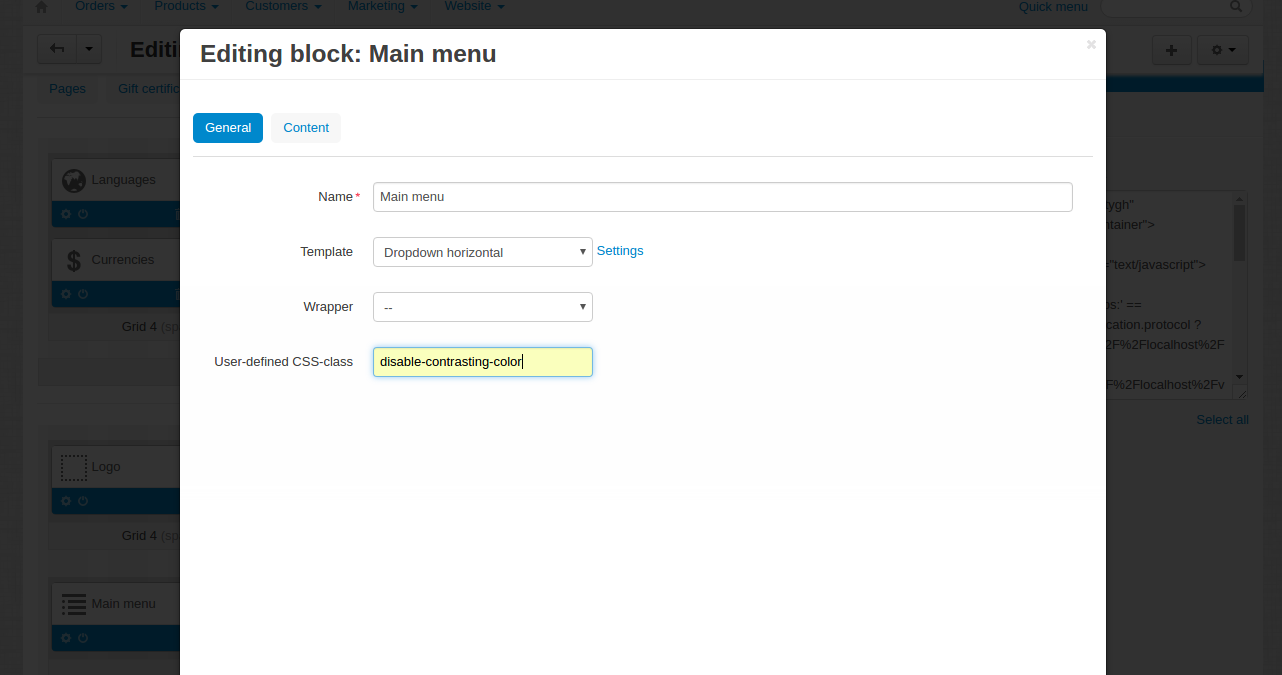Click the search magnifier icon
This screenshot has width=1282, height=675.
coord(1236,6)
